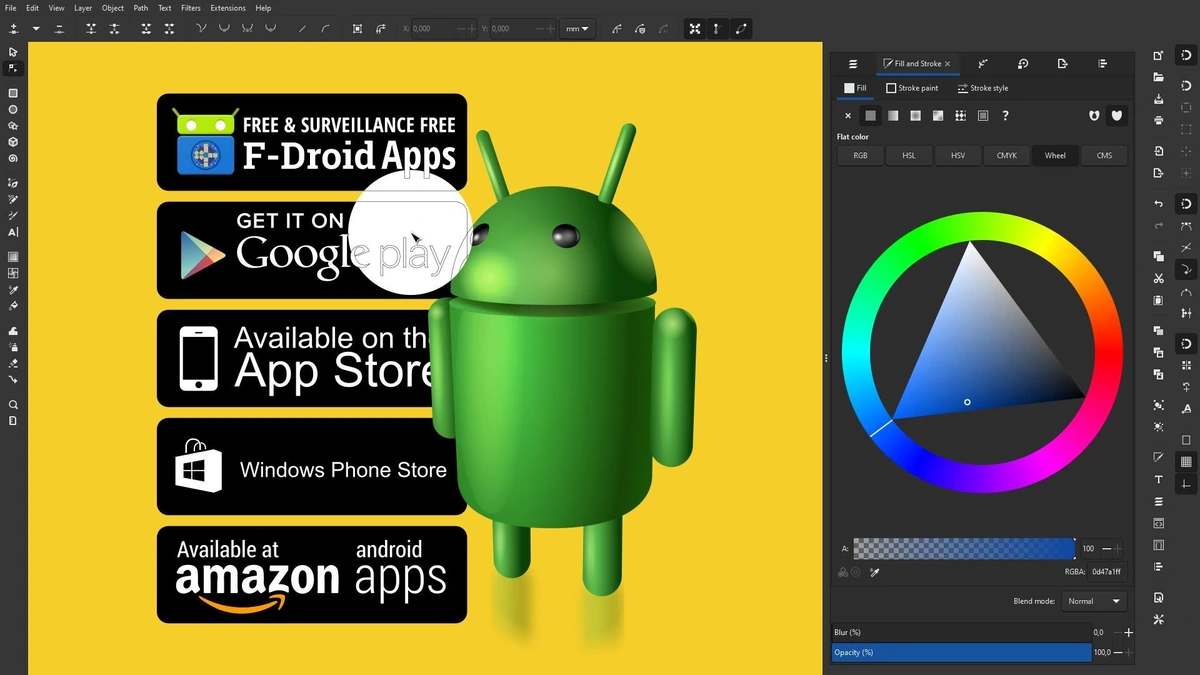Image resolution: width=1200 pixels, height=675 pixels.
Task: Switch color mode to CMYK
Action: [1006, 155]
